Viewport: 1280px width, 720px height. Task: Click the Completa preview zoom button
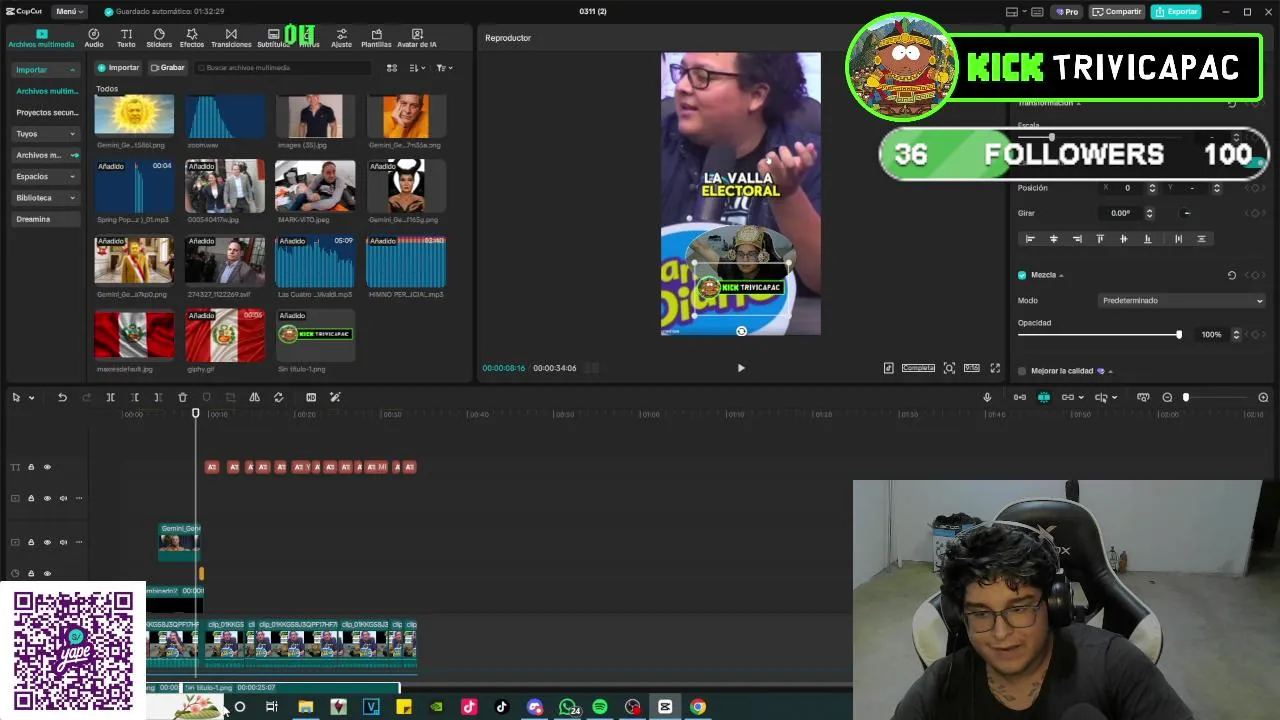(x=918, y=368)
